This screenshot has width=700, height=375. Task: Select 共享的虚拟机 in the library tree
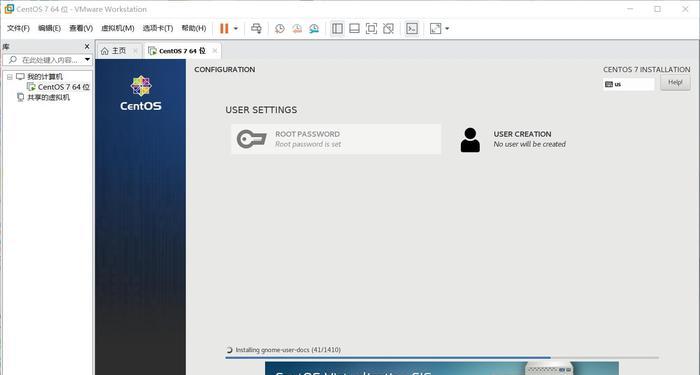[48, 97]
